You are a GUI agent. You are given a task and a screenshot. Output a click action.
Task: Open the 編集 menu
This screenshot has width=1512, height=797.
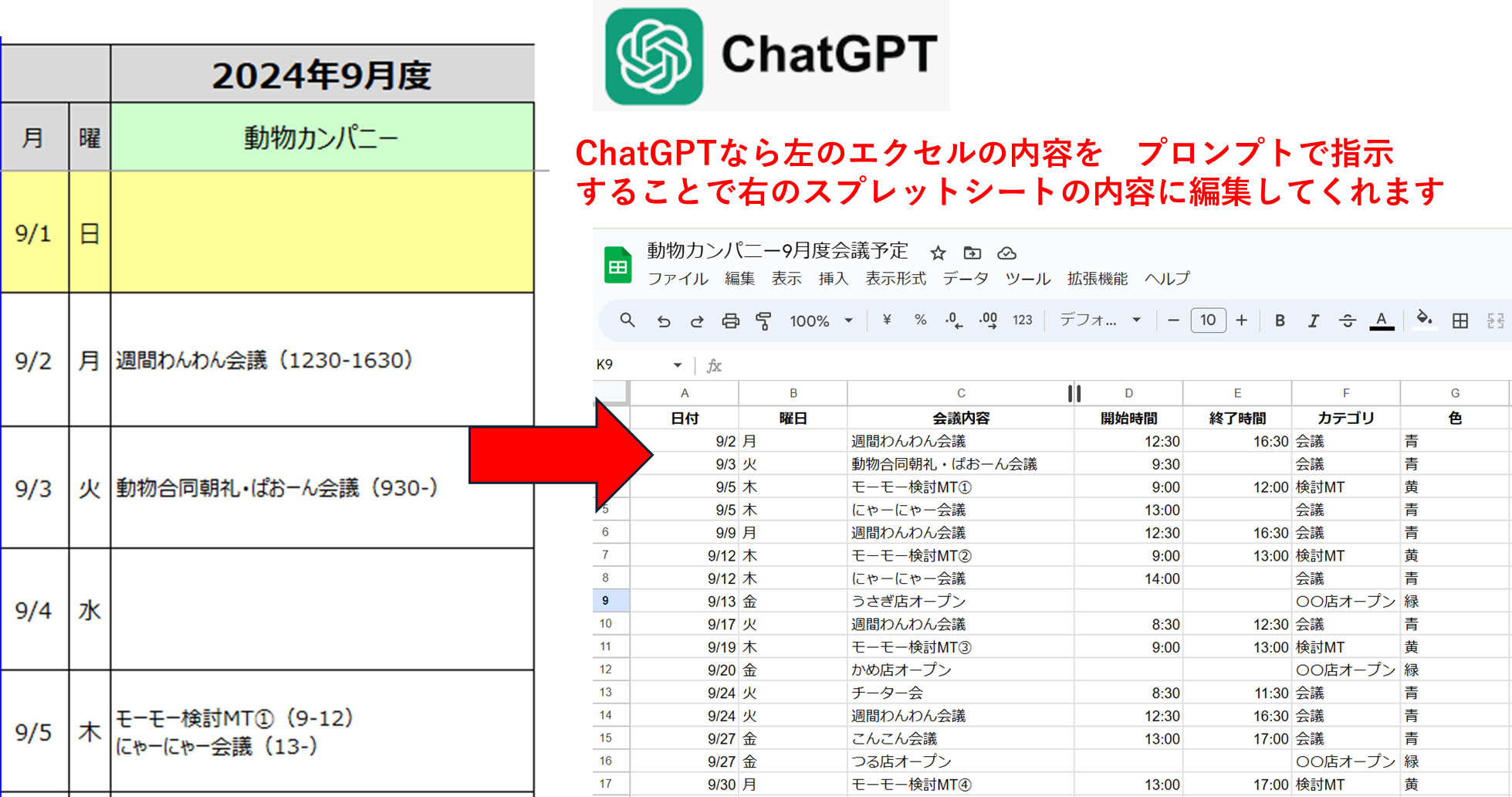coord(739,279)
